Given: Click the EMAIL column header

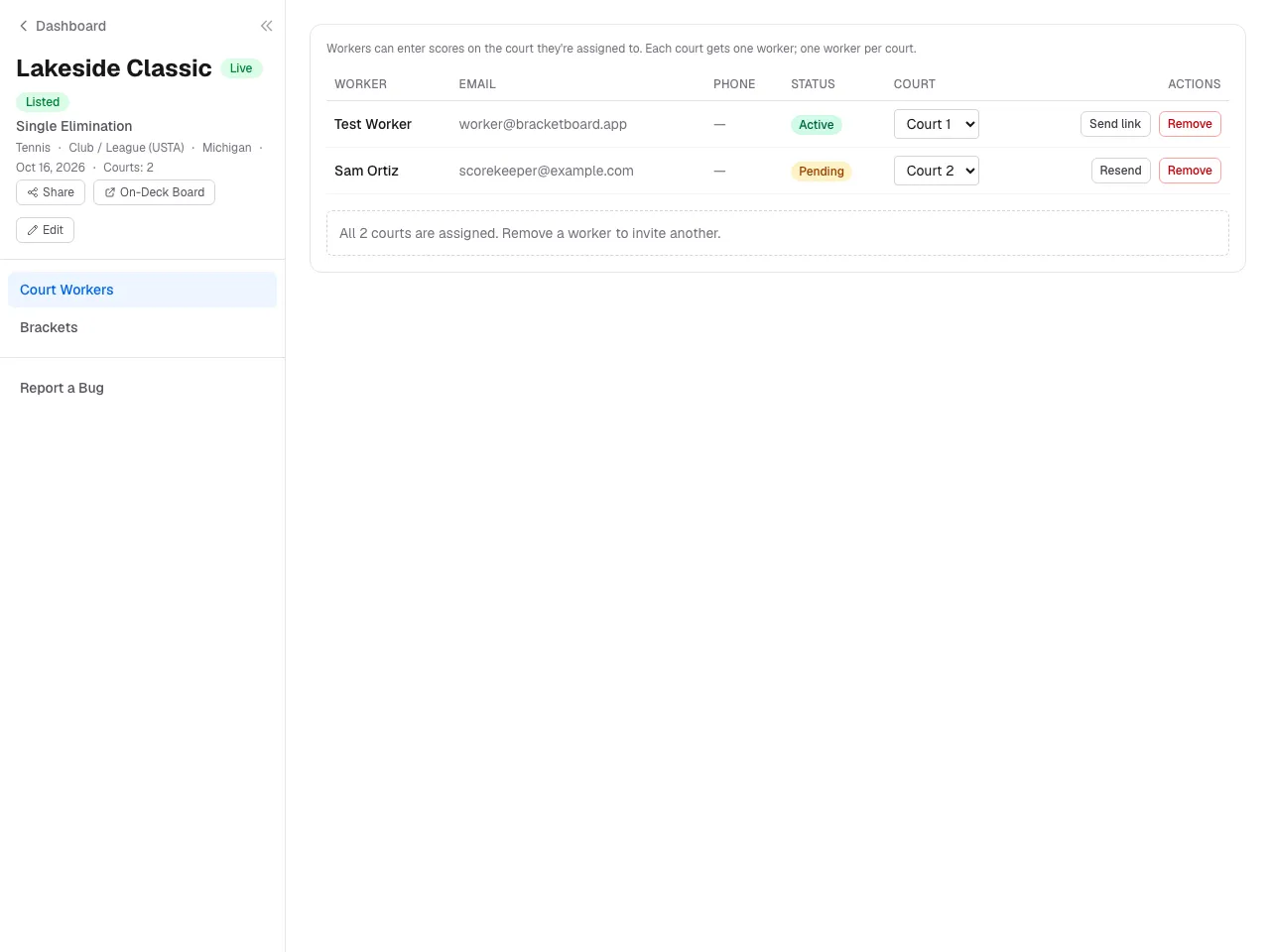Looking at the screenshot, I should 477,84.
